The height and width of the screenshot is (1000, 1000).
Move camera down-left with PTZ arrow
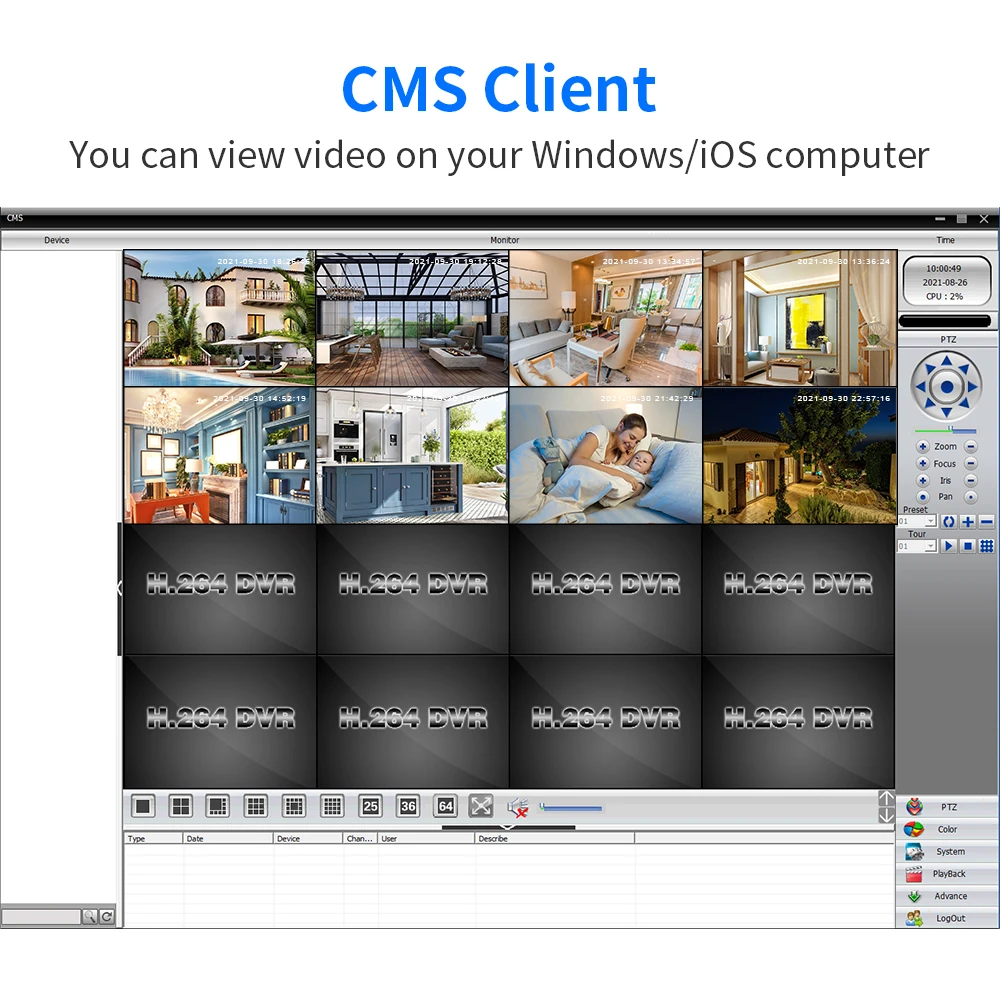pyautogui.click(x=929, y=404)
